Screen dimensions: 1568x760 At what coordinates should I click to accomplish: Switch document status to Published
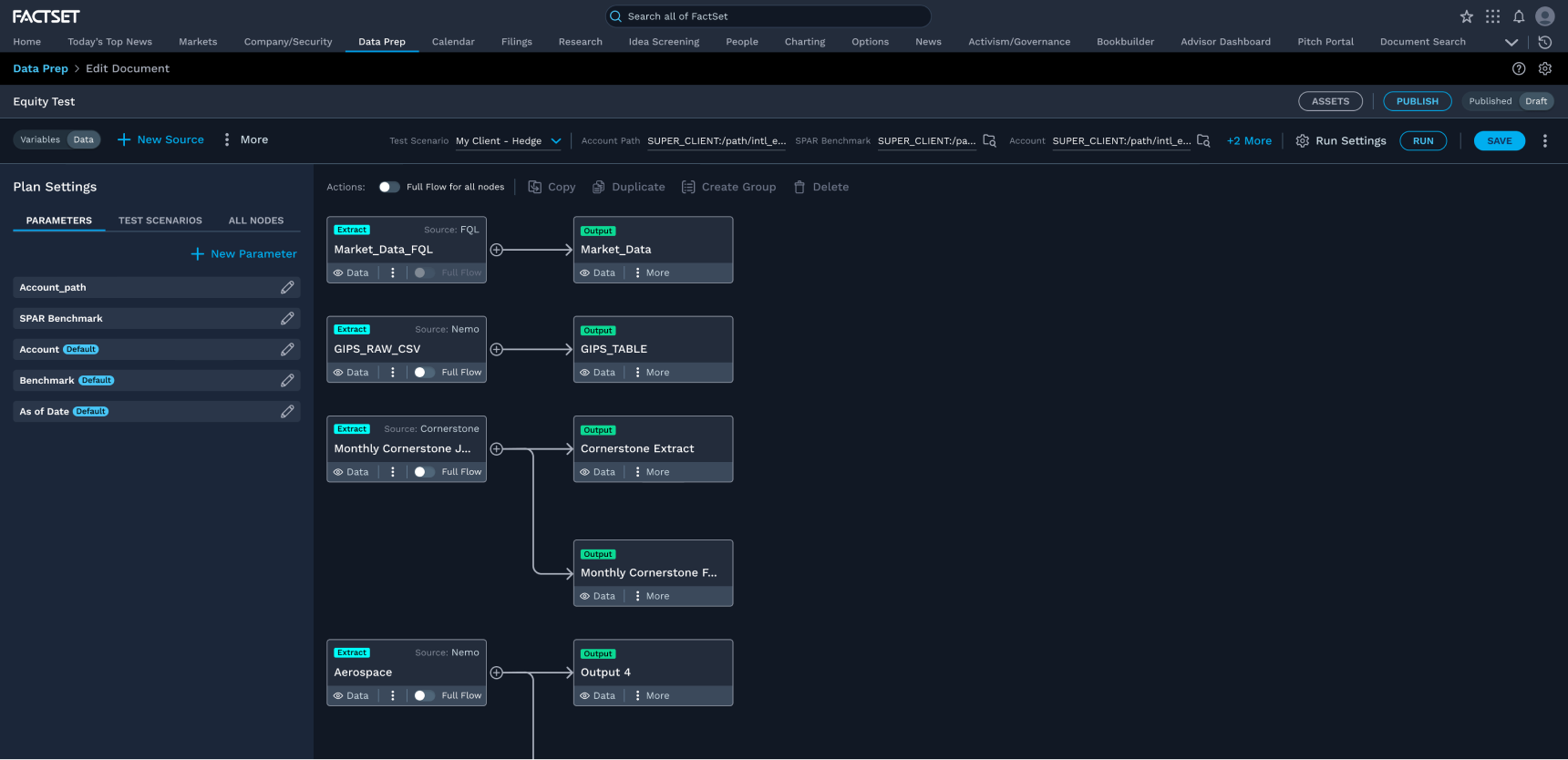(1490, 101)
